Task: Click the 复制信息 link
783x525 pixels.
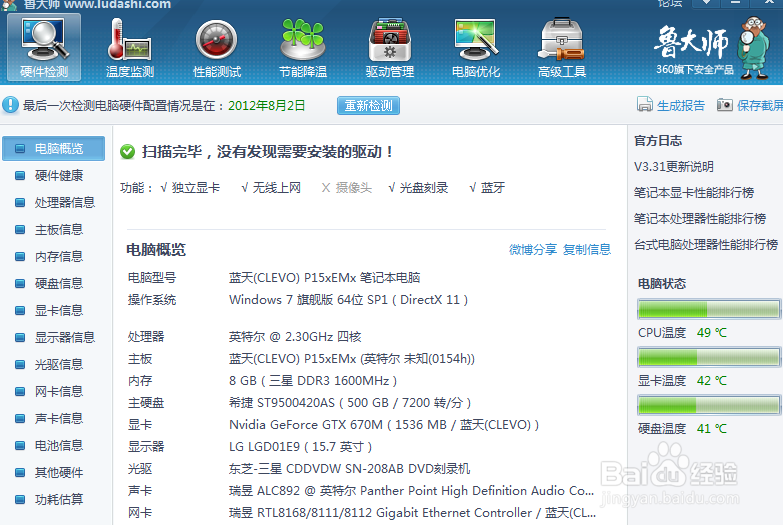Action: coord(587,249)
